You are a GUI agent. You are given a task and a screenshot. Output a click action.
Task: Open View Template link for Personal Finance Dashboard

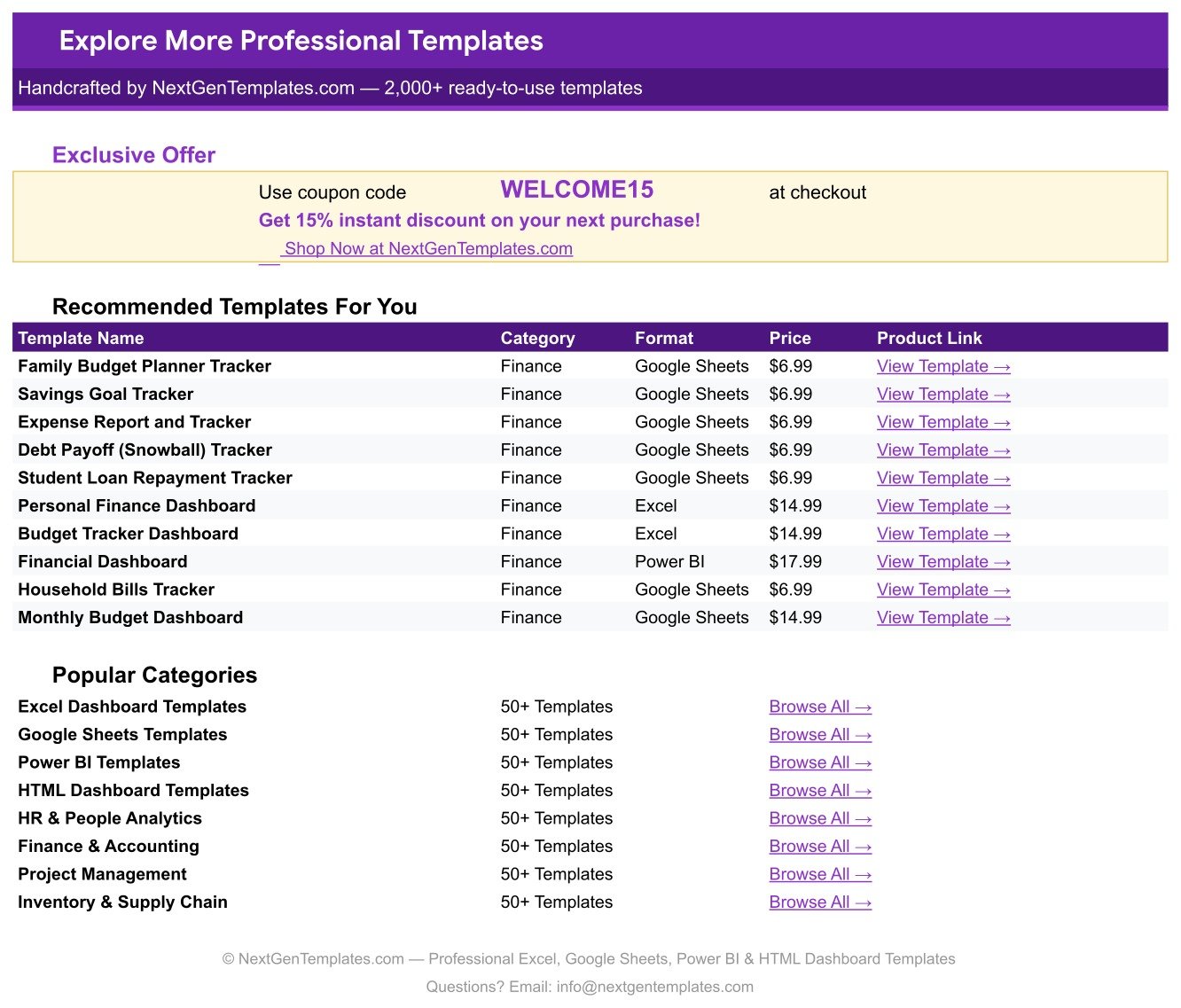(x=943, y=506)
